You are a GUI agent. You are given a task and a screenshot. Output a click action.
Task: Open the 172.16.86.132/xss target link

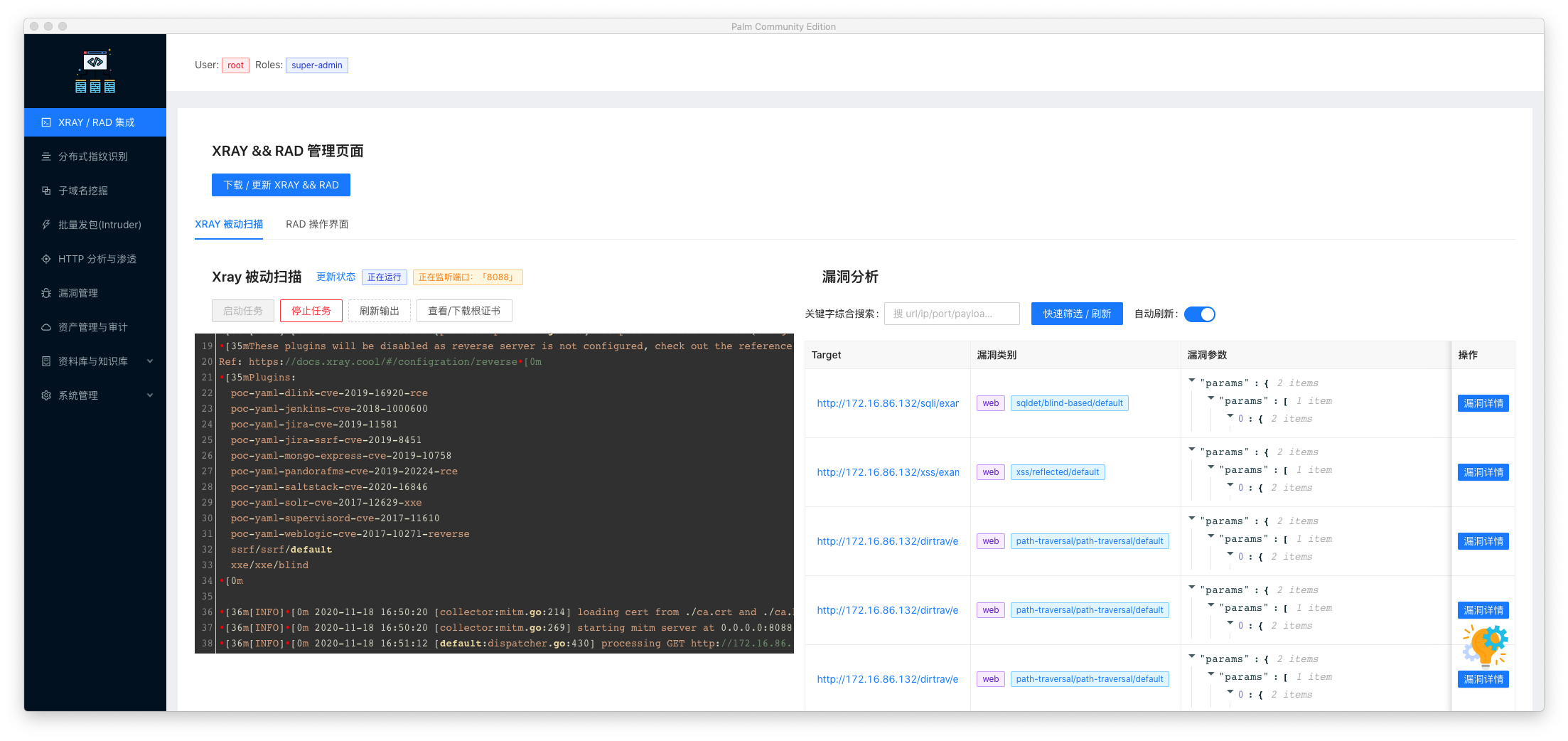888,472
